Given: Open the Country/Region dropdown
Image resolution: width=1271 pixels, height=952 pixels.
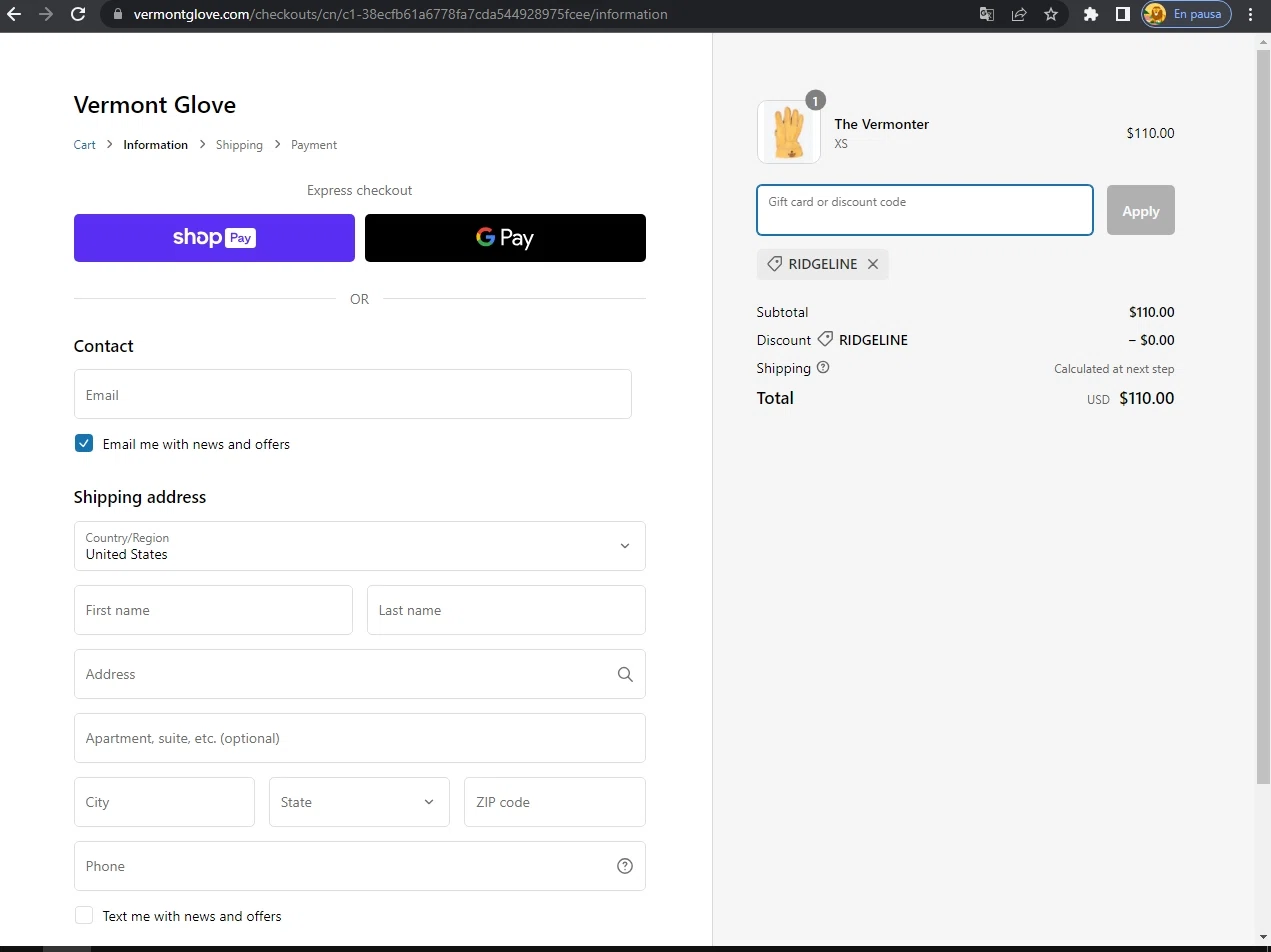Looking at the screenshot, I should click(360, 546).
